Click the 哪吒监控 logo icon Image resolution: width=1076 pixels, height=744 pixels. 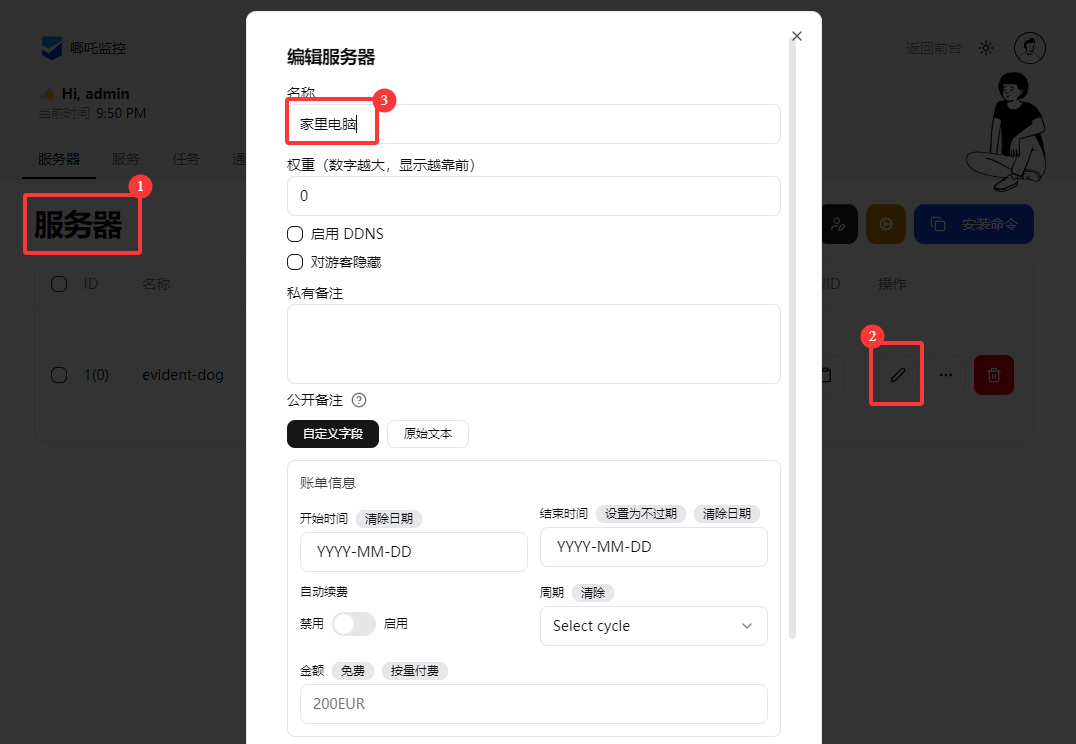51,48
